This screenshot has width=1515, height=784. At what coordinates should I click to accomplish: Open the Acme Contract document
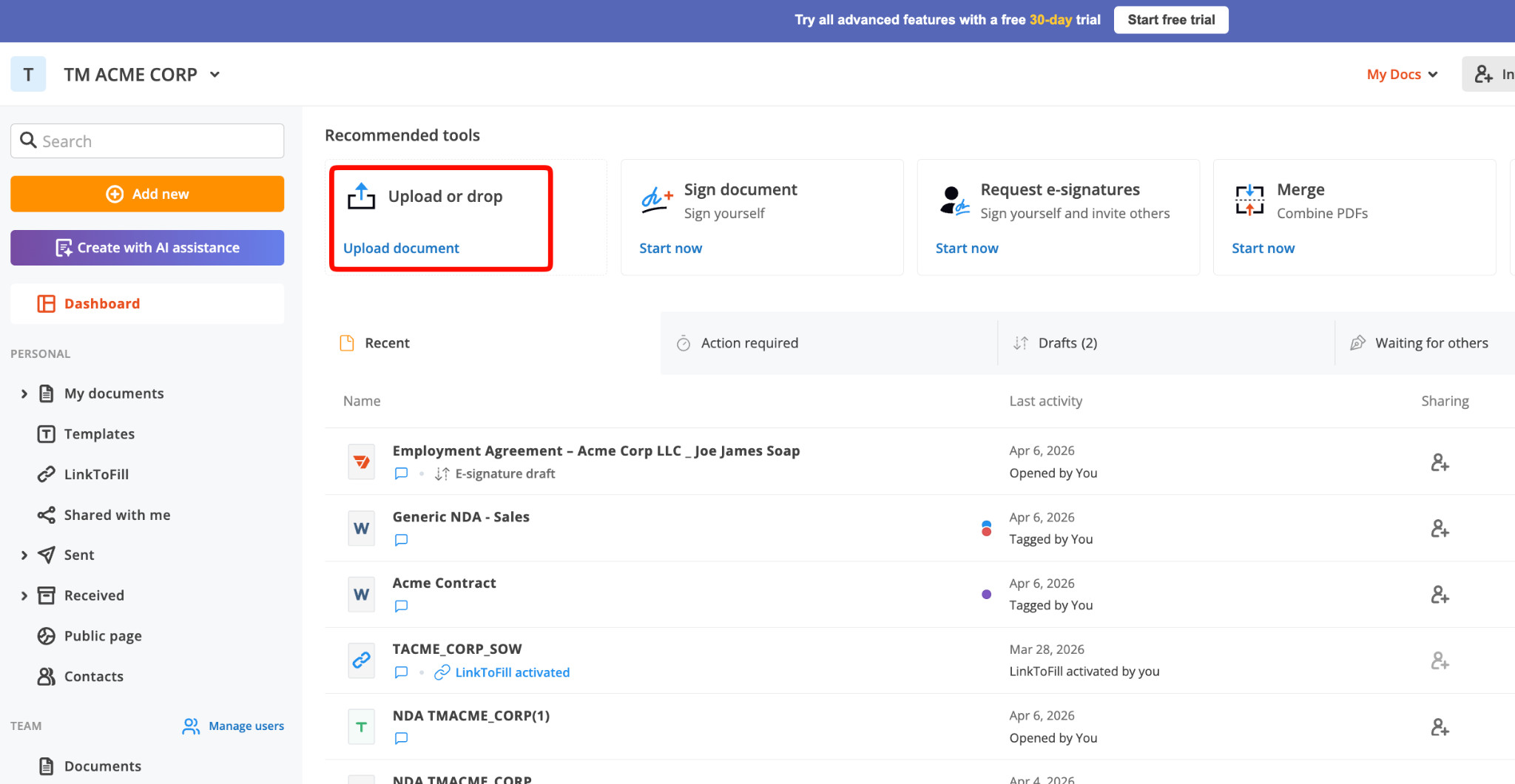[444, 584]
